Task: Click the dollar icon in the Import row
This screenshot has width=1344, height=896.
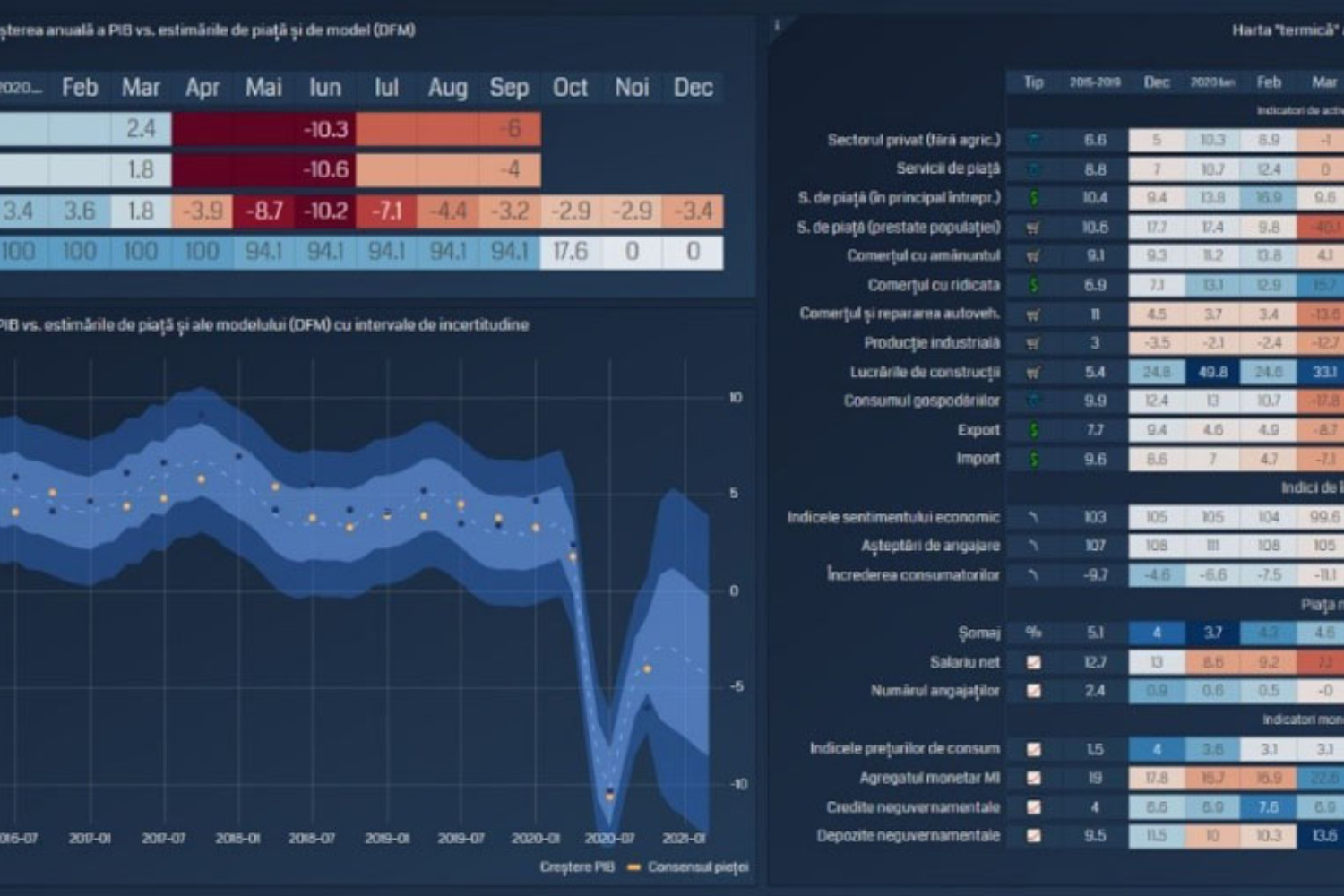Action: tap(1033, 459)
